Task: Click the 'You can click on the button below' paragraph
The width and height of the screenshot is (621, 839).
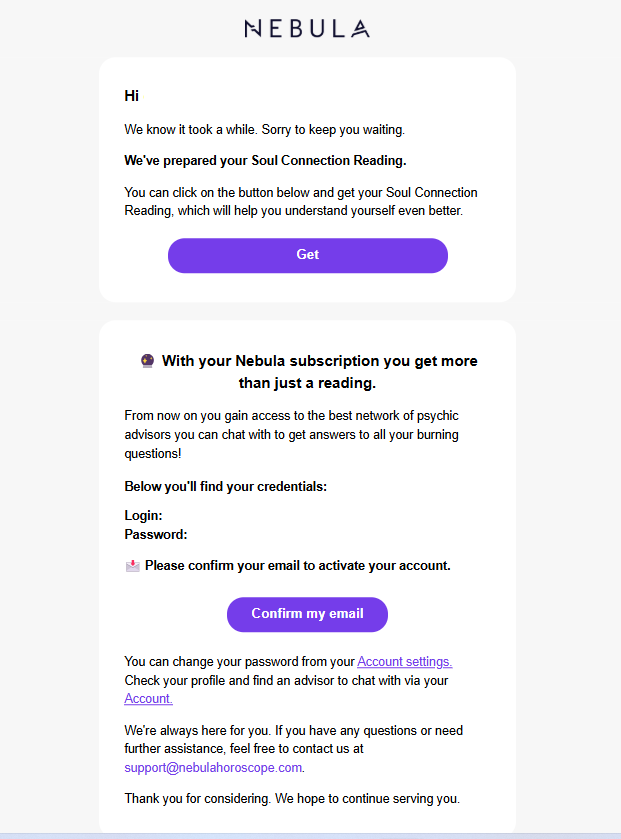Action: click(x=301, y=201)
